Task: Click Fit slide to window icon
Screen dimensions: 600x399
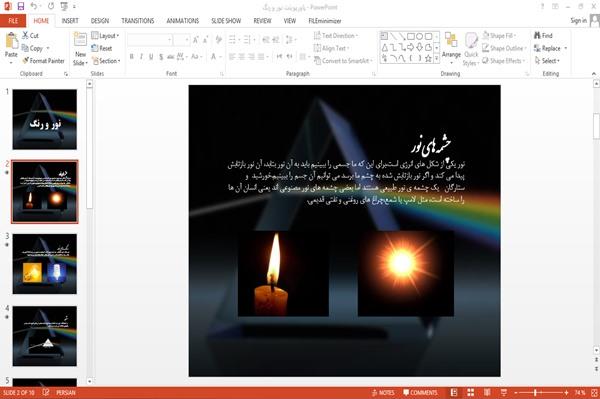Action: [x=594, y=392]
